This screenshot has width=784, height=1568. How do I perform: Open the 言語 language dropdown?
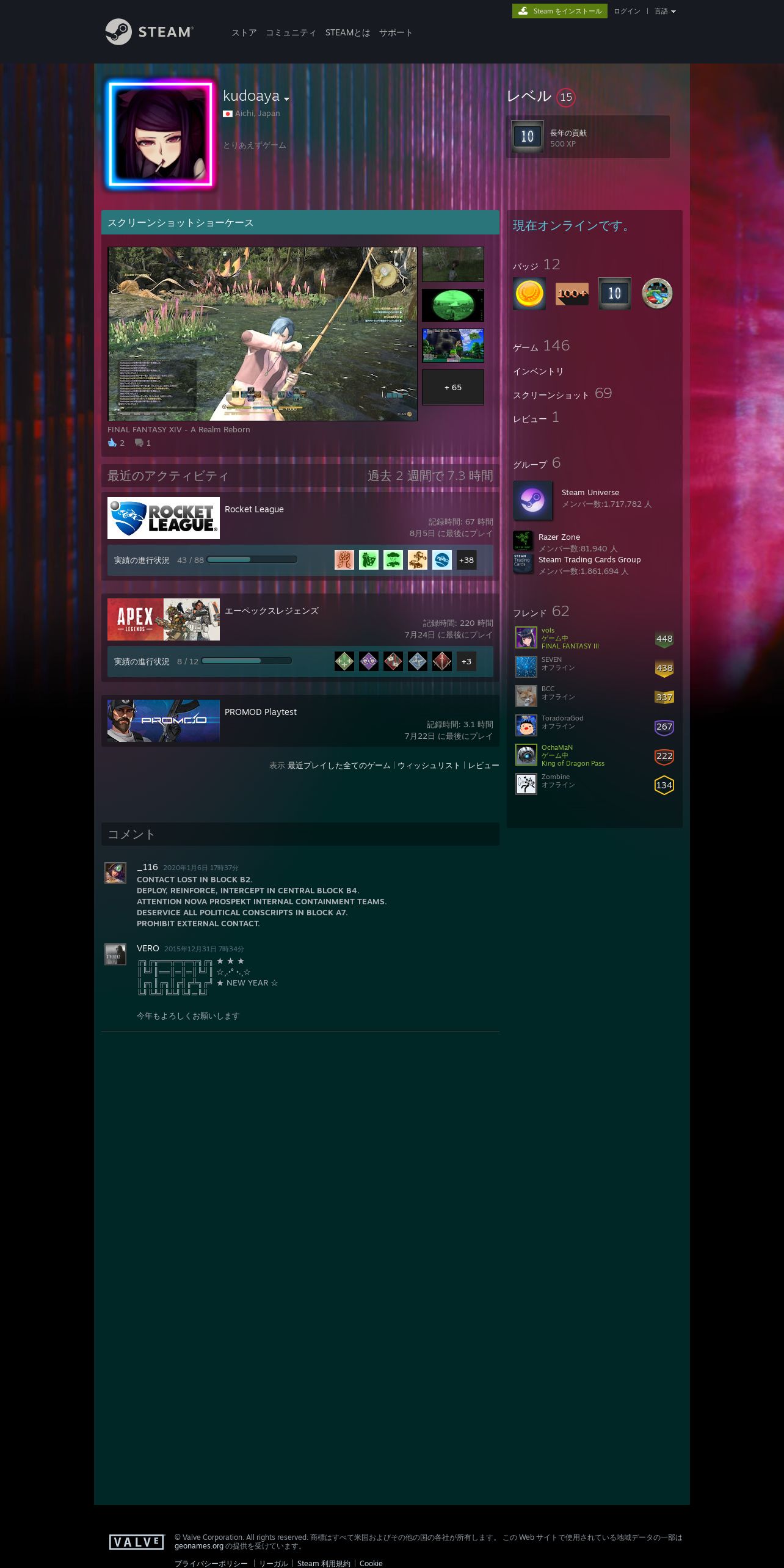click(665, 11)
